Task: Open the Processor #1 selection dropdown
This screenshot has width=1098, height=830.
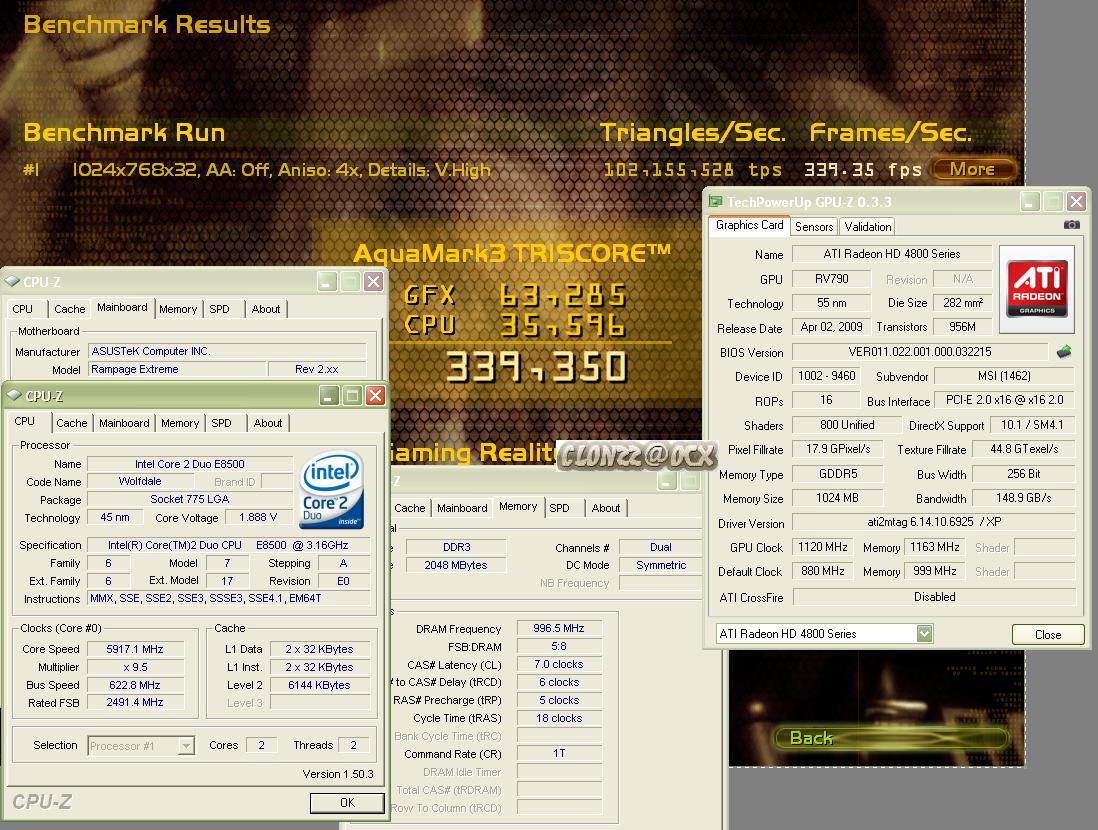Action: coord(186,746)
